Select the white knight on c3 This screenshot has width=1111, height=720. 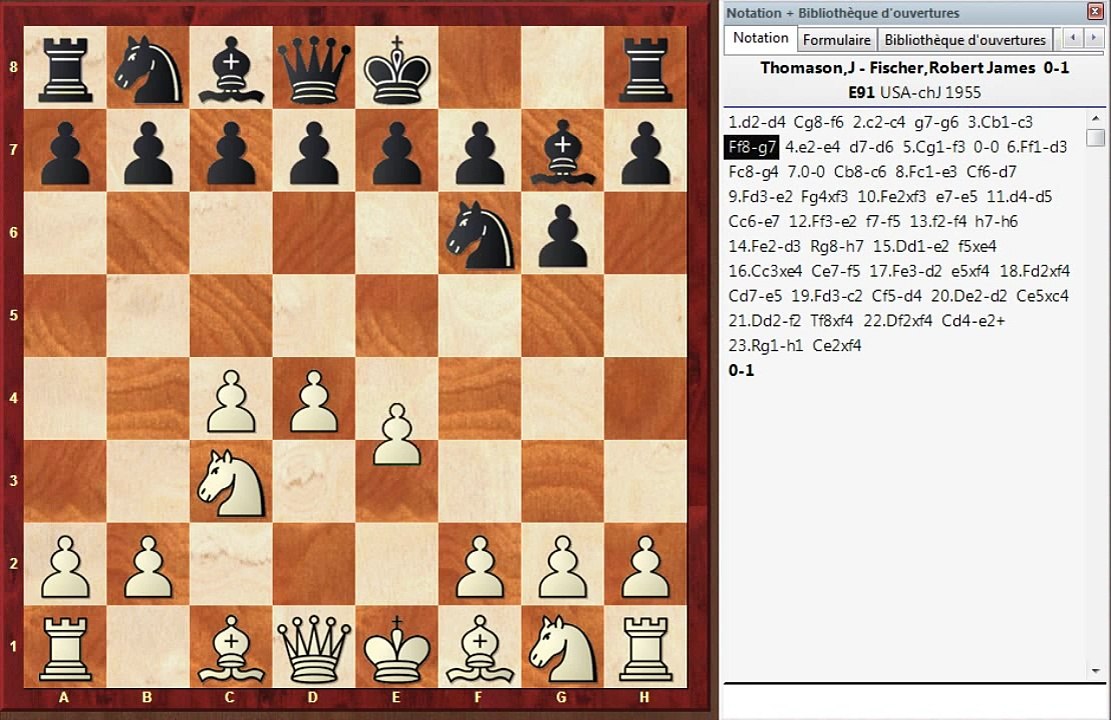tap(231, 482)
